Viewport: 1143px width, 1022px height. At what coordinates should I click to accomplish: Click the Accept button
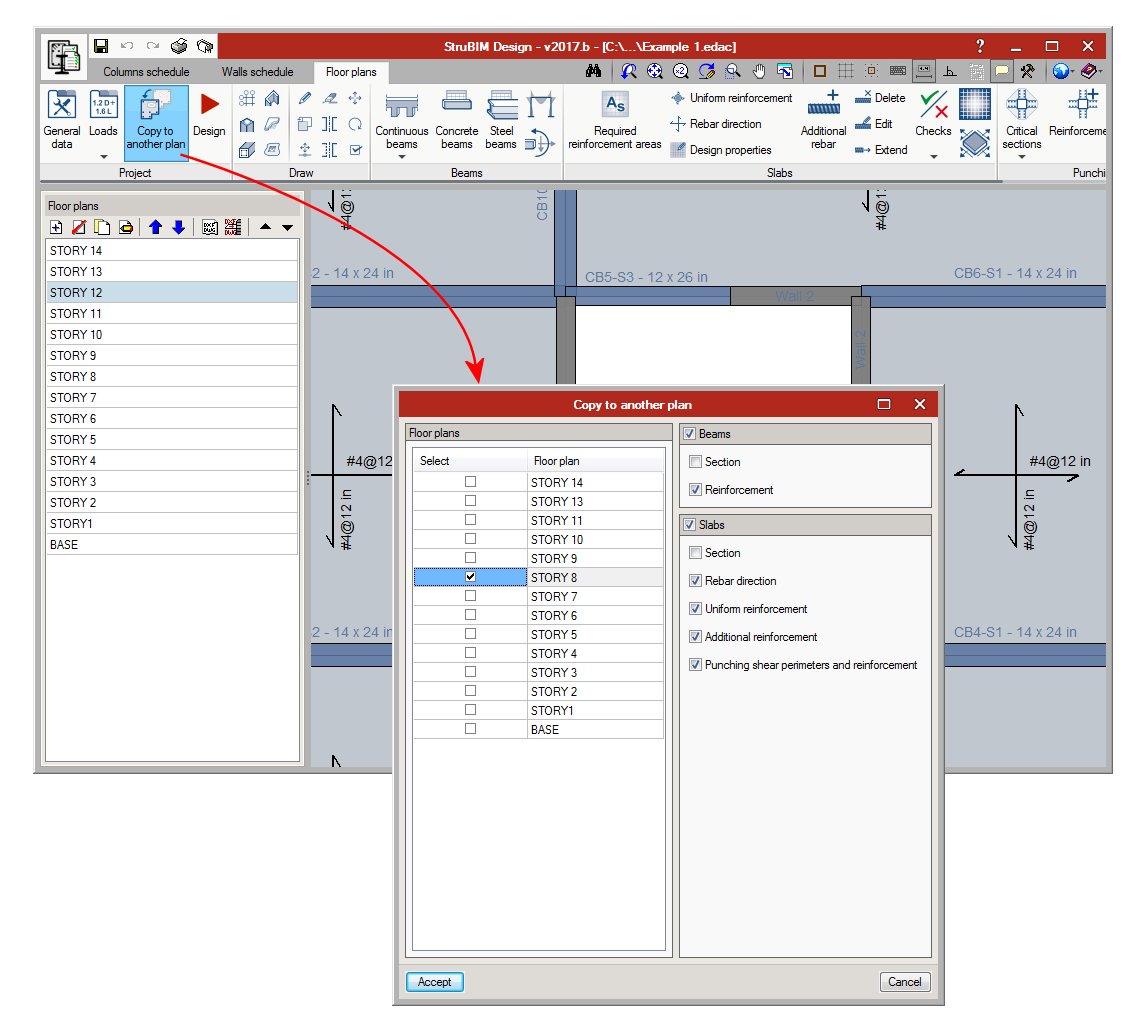pos(434,982)
